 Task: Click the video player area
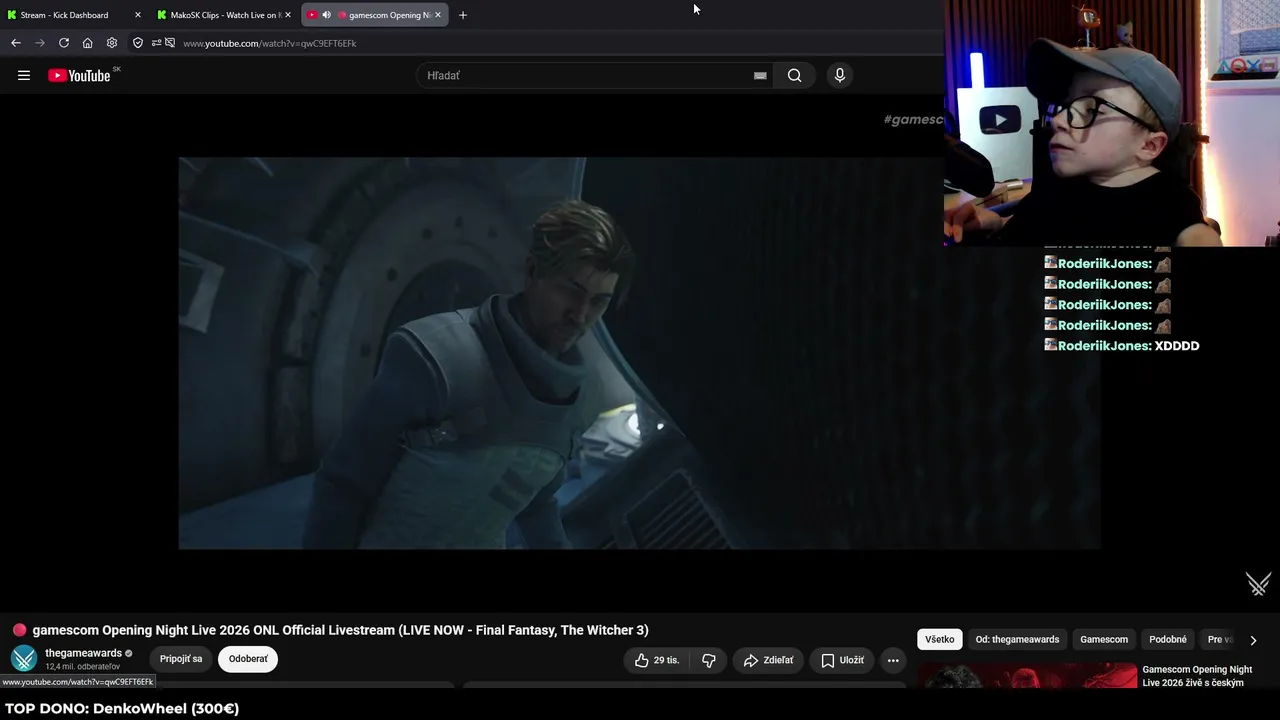coord(640,353)
